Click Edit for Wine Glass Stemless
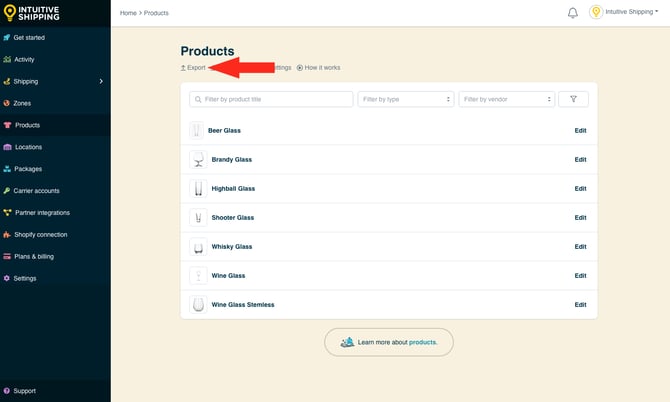 coord(580,305)
